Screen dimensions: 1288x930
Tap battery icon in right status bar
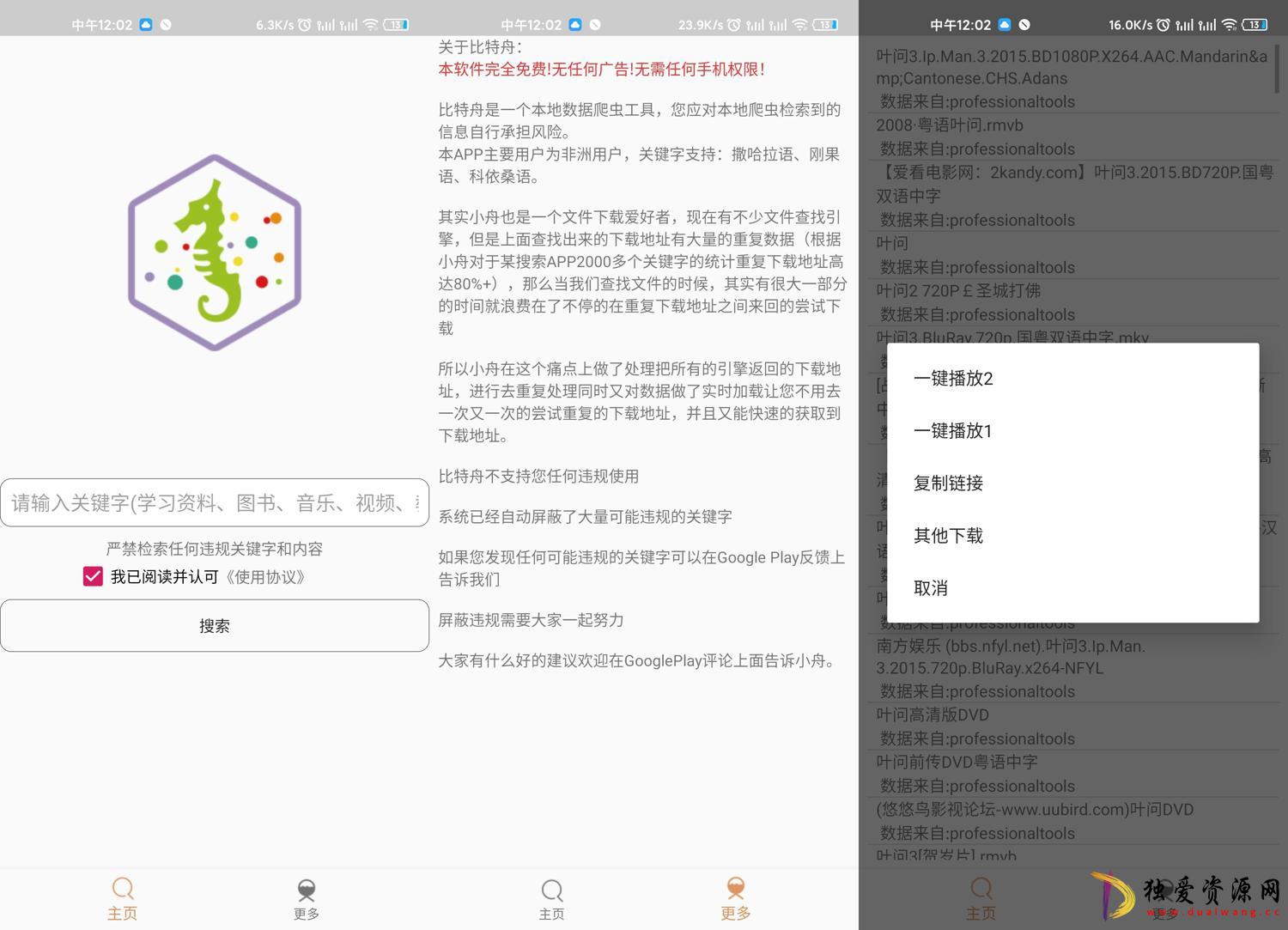[x=1255, y=25]
